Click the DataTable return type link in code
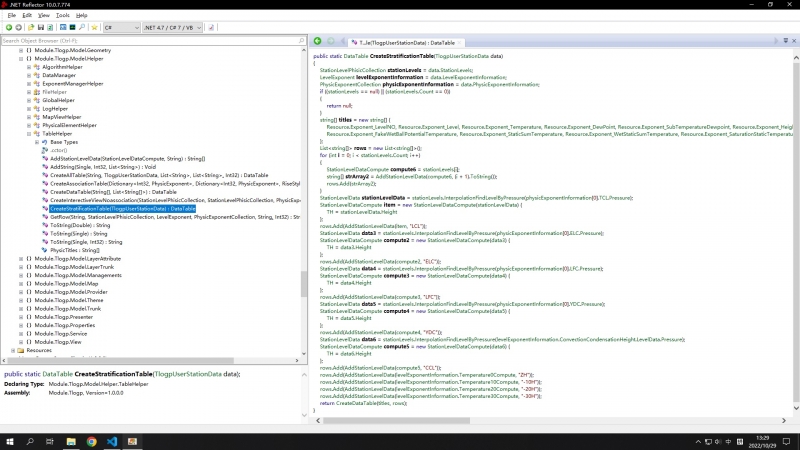 coord(355,56)
